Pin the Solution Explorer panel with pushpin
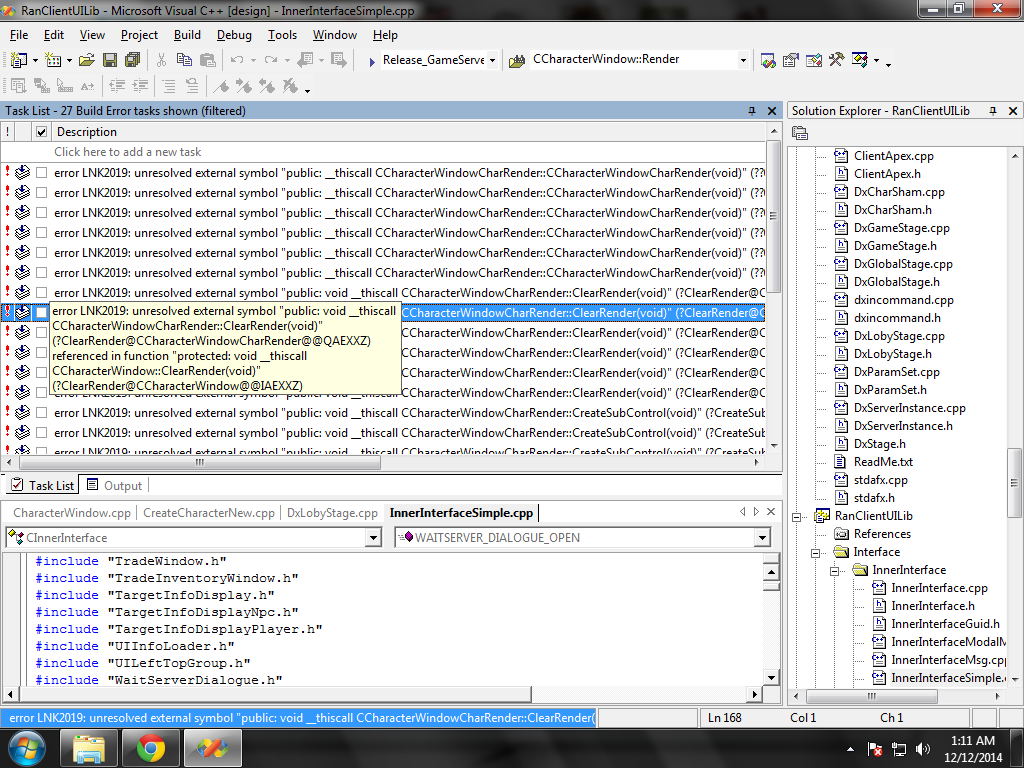The height and width of the screenshot is (768, 1024). pos(993,111)
